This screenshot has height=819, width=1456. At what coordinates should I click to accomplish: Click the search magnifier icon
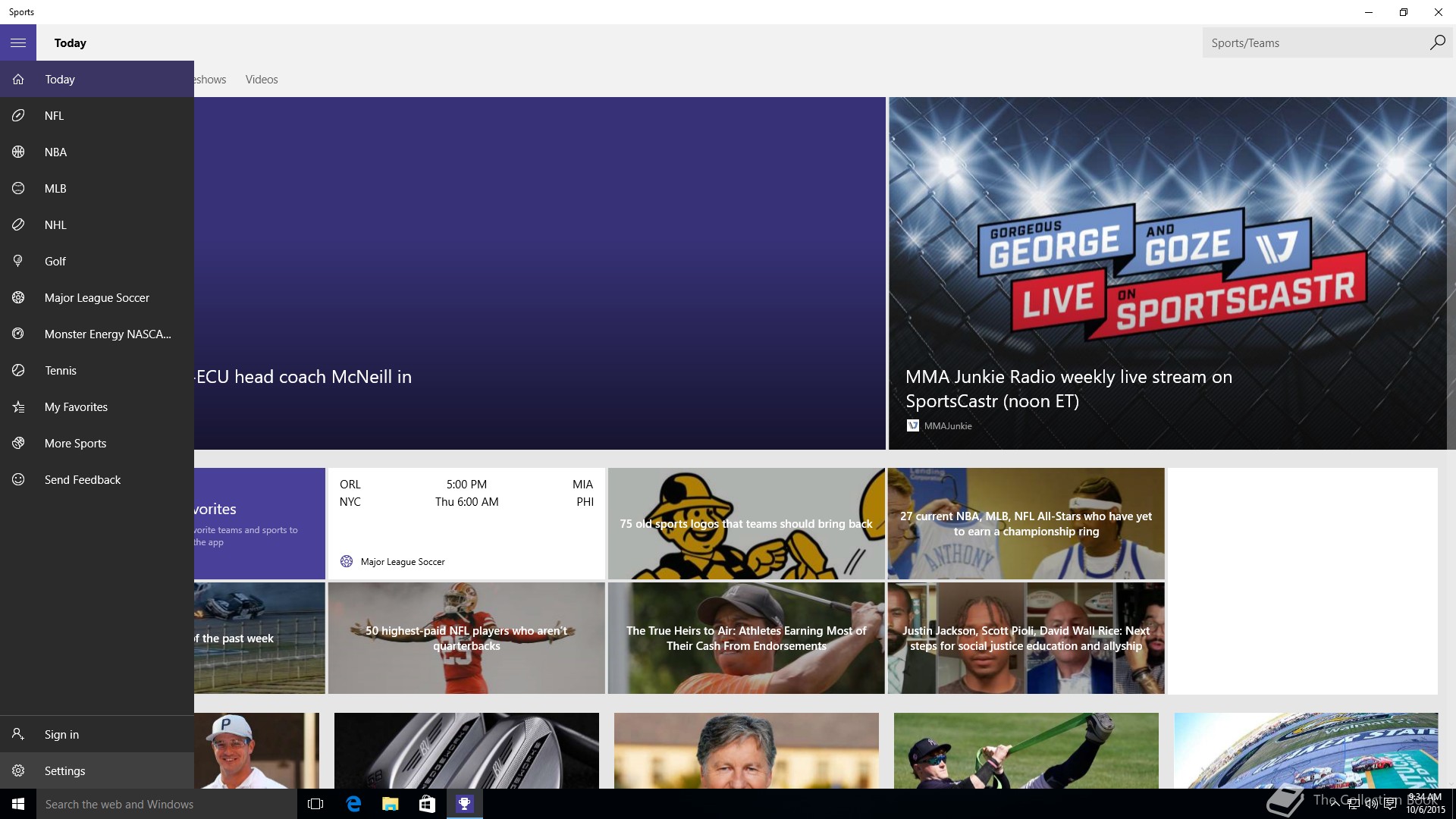(x=1437, y=42)
